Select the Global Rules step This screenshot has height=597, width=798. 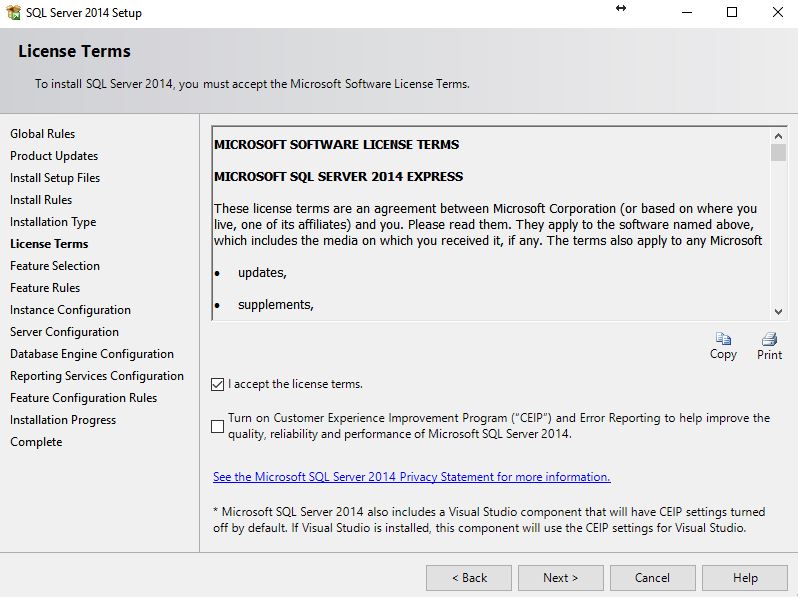43,134
